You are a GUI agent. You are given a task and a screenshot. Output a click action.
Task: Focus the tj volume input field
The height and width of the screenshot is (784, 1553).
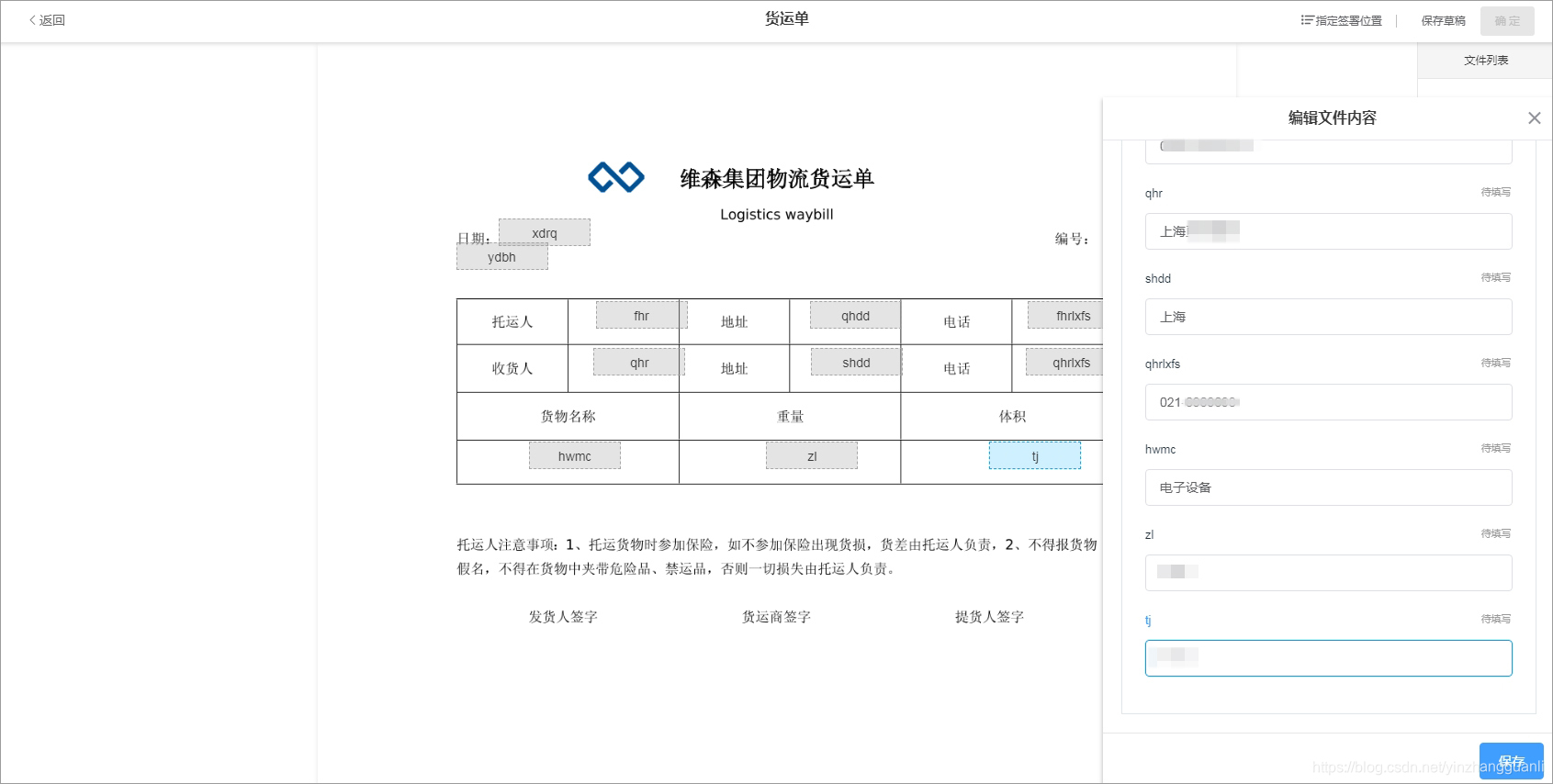coord(1328,658)
